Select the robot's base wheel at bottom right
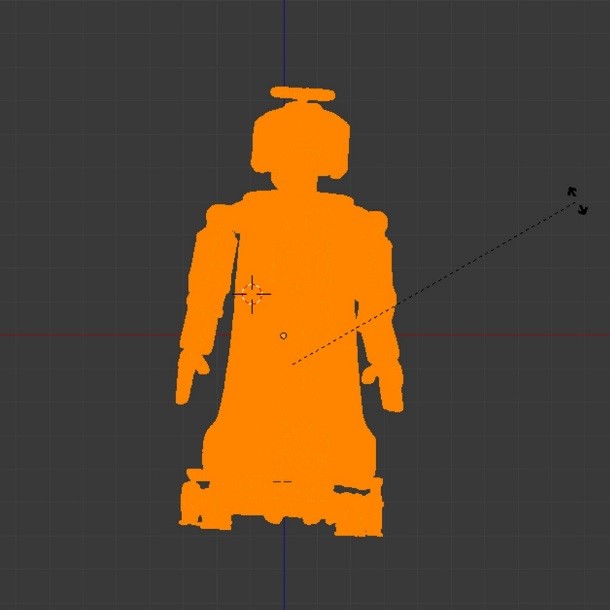The image size is (610, 610). [362, 510]
